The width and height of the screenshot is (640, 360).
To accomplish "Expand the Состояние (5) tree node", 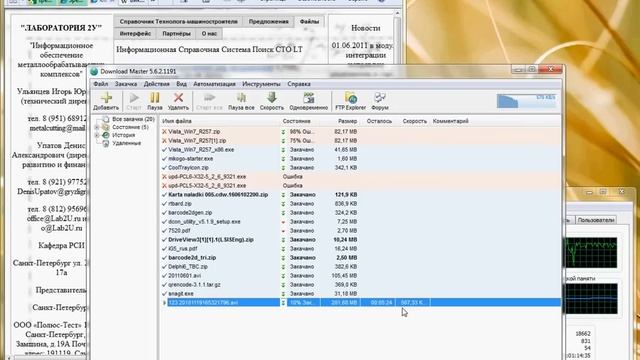I will point(97,127).
